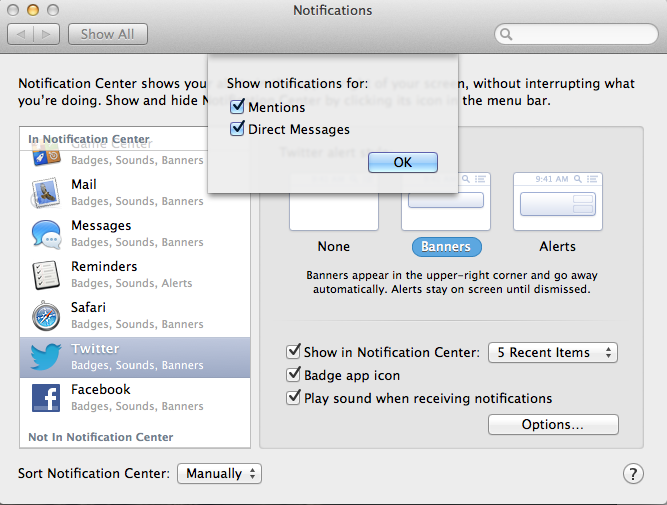This screenshot has width=667, height=505.
Task: Click the Show All button
Action: point(108,34)
